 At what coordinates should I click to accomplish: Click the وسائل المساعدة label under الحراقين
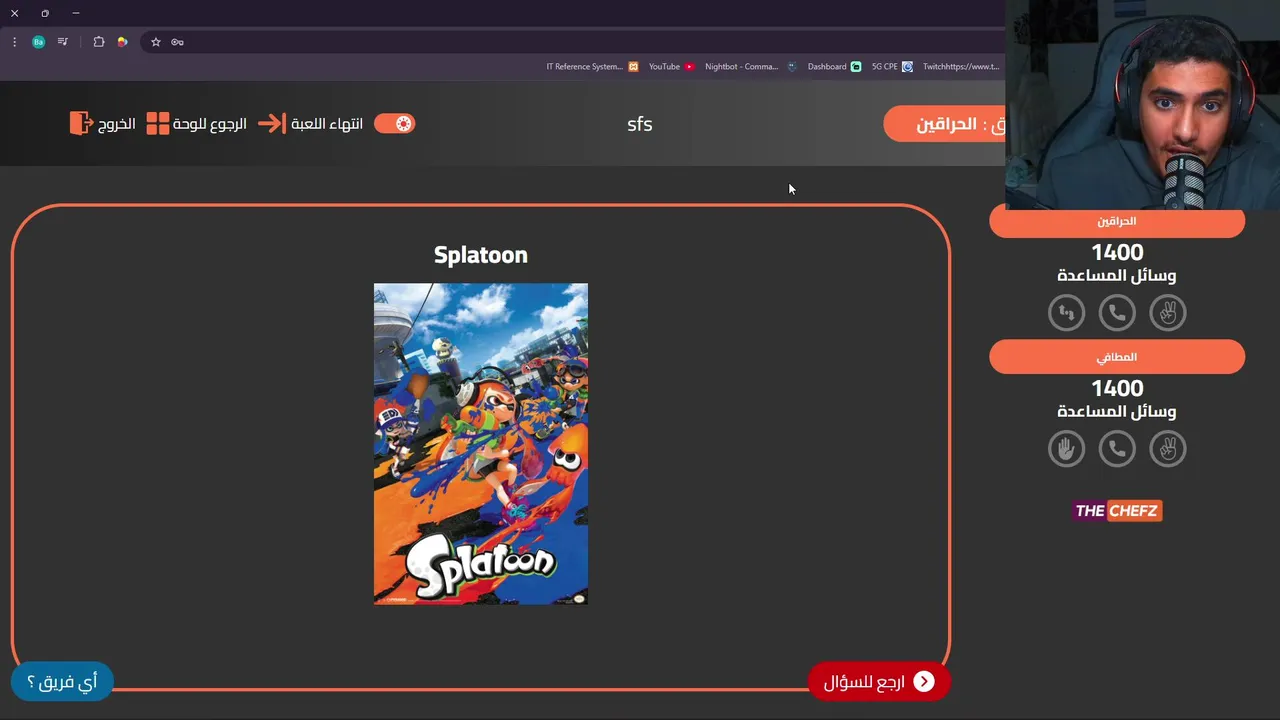(1117, 276)
